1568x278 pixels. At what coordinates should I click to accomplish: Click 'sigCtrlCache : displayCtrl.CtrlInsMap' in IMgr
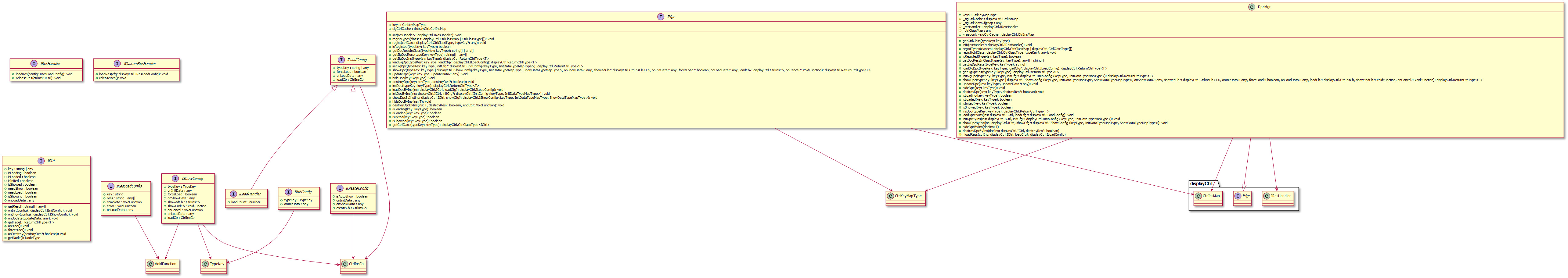pos(420,29)
